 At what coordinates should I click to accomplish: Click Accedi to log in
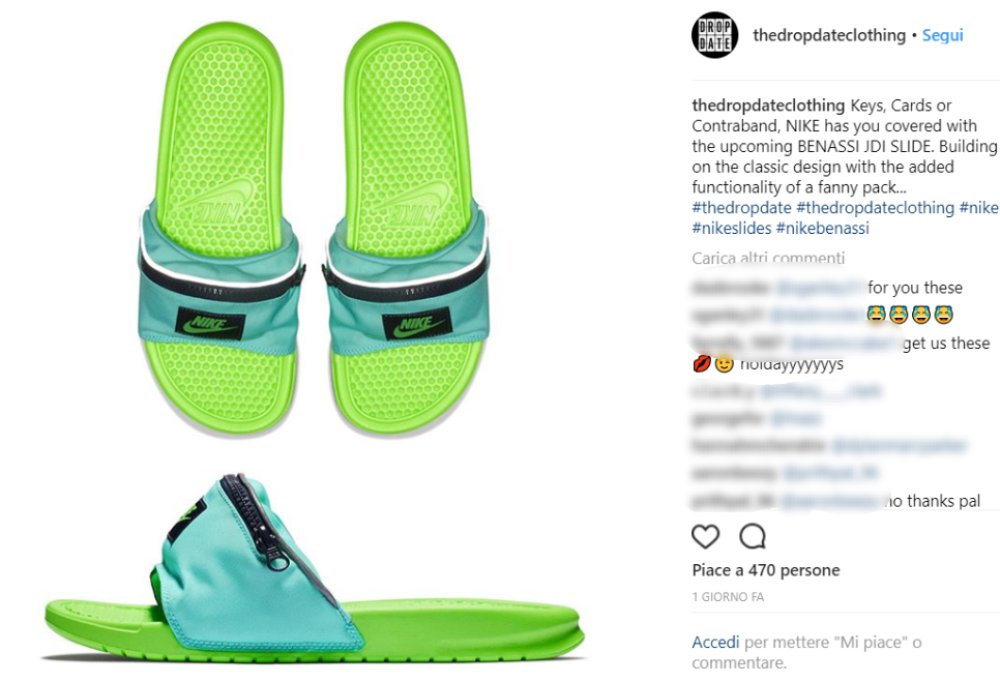[x=716, y=642]
